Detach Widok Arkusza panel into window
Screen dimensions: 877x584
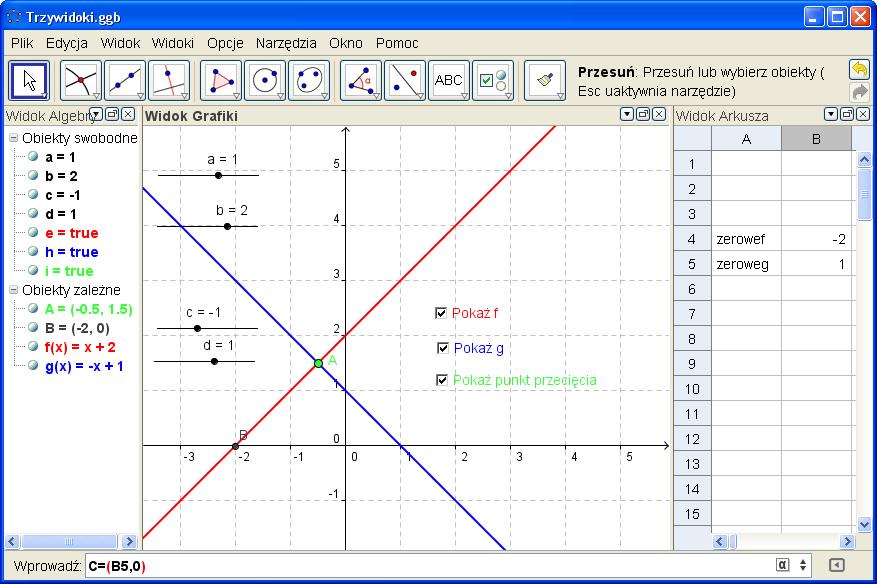click(x=847, y=114)
